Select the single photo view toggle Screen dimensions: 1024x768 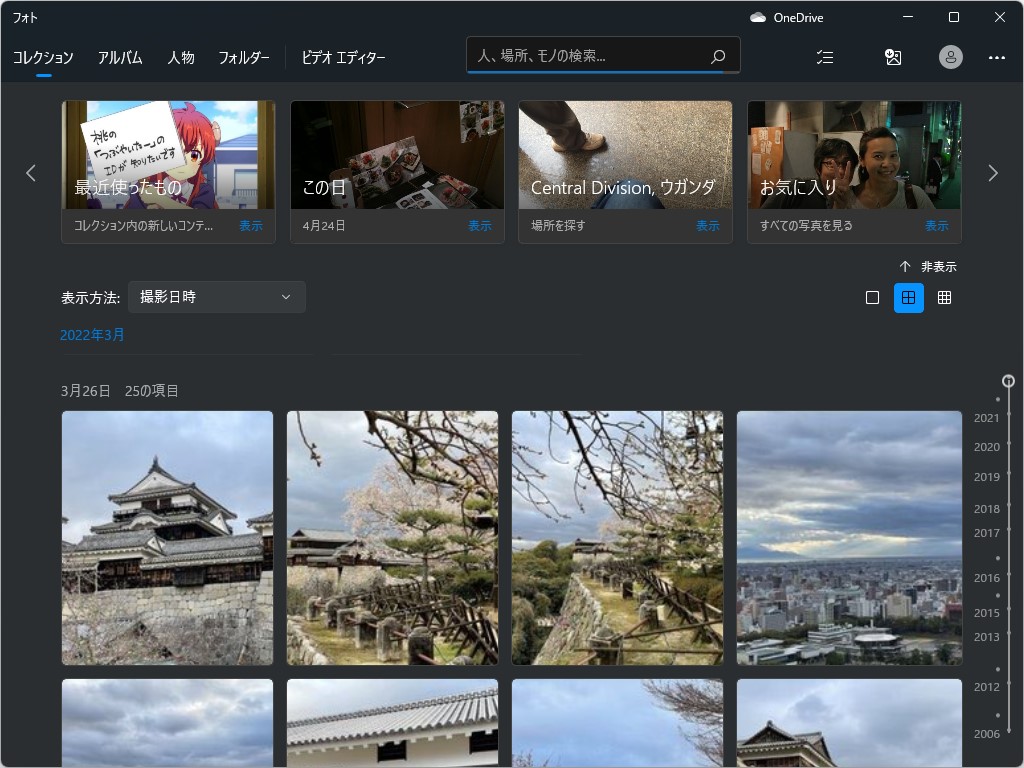[873, 297]
